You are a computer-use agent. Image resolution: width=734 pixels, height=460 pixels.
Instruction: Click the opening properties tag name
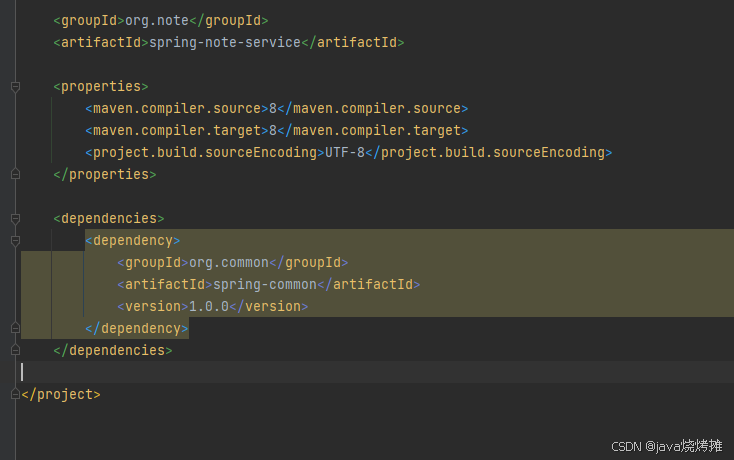101,87
